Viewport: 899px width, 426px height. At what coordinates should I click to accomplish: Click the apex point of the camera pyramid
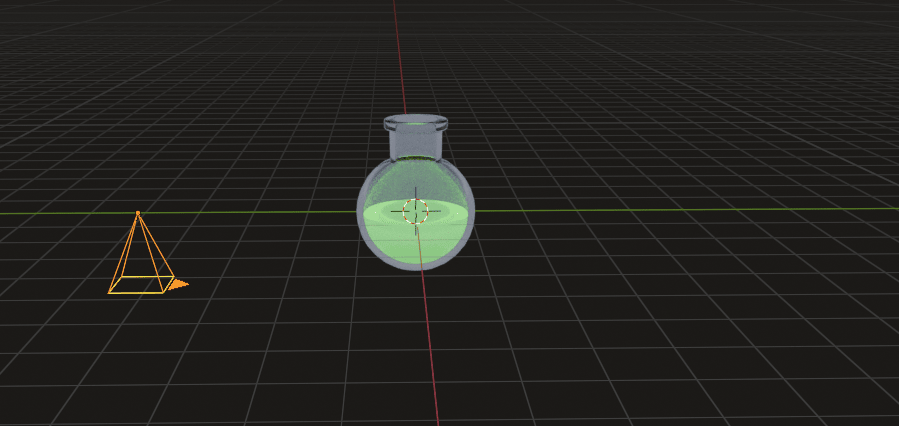pyautogui.click(x=138, y=213)
